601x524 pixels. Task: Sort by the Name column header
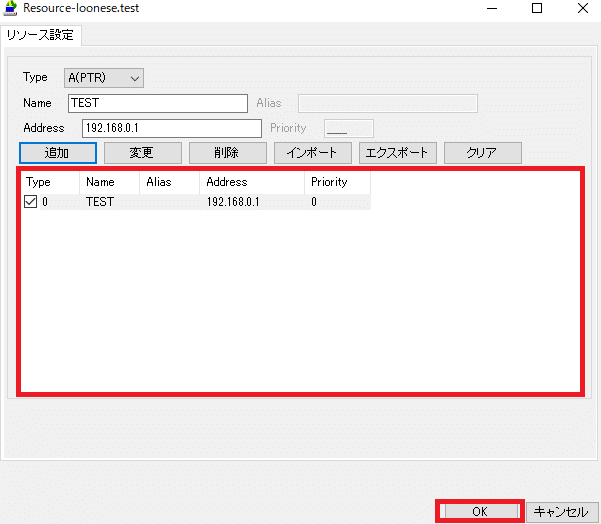(110, 182)
